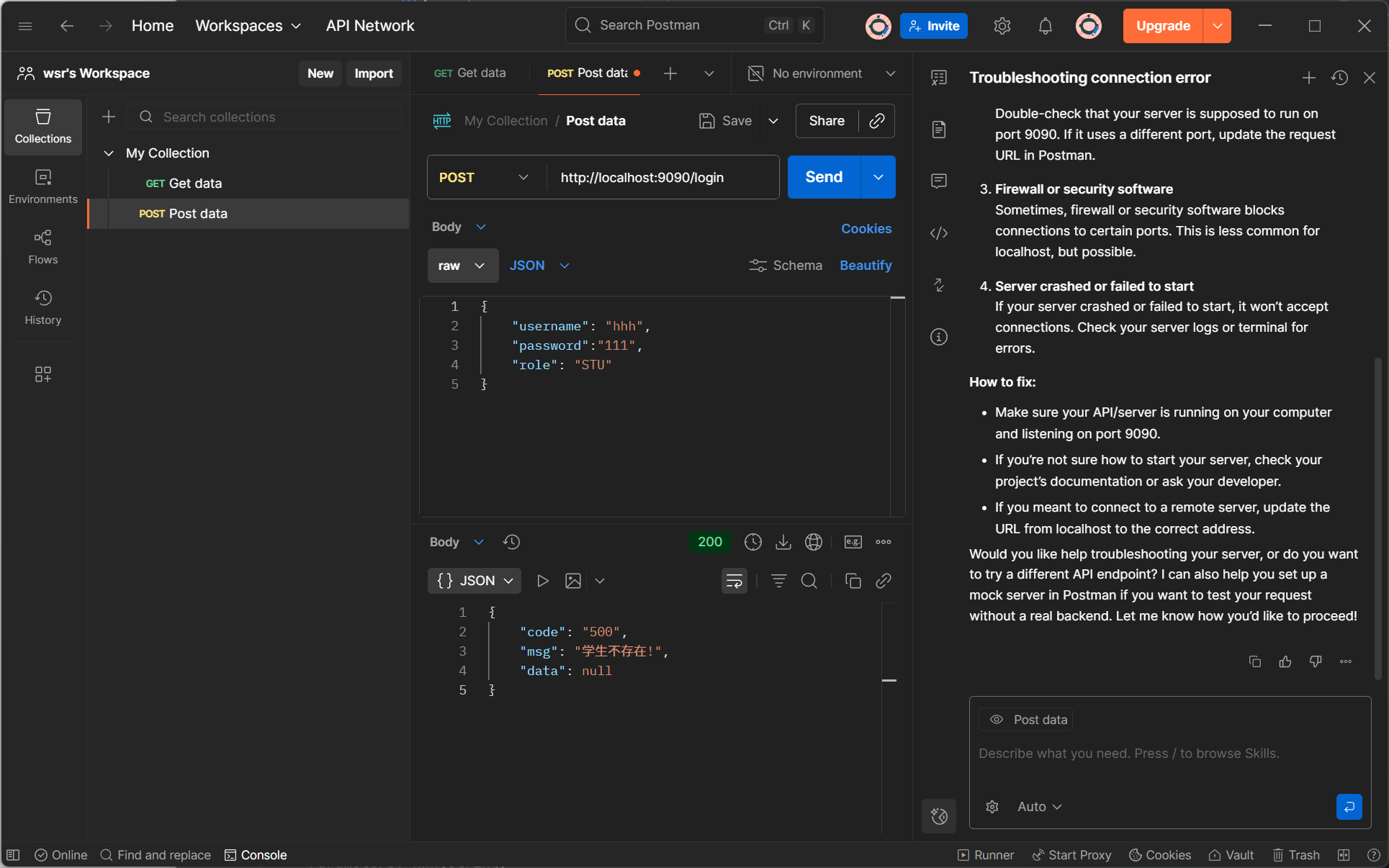Filter the response body icon

click(779, 581)
